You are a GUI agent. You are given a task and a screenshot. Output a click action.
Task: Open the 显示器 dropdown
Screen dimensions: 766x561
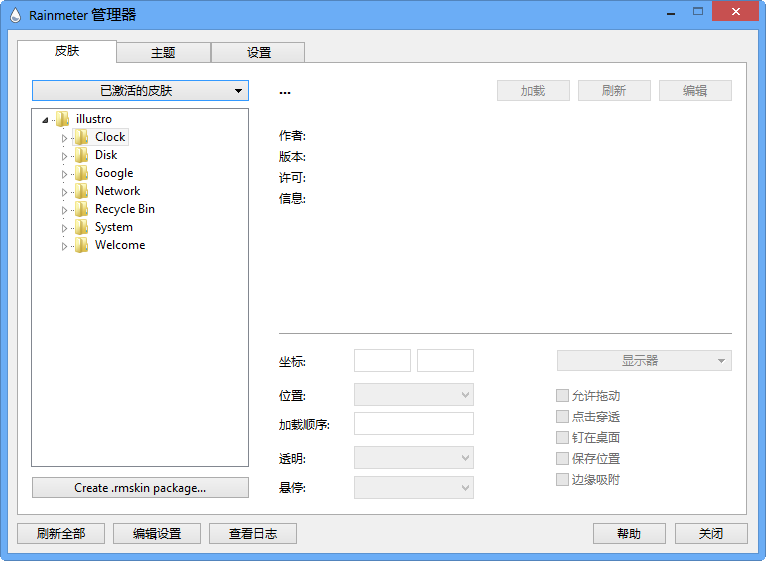click(x=644, y=361)
